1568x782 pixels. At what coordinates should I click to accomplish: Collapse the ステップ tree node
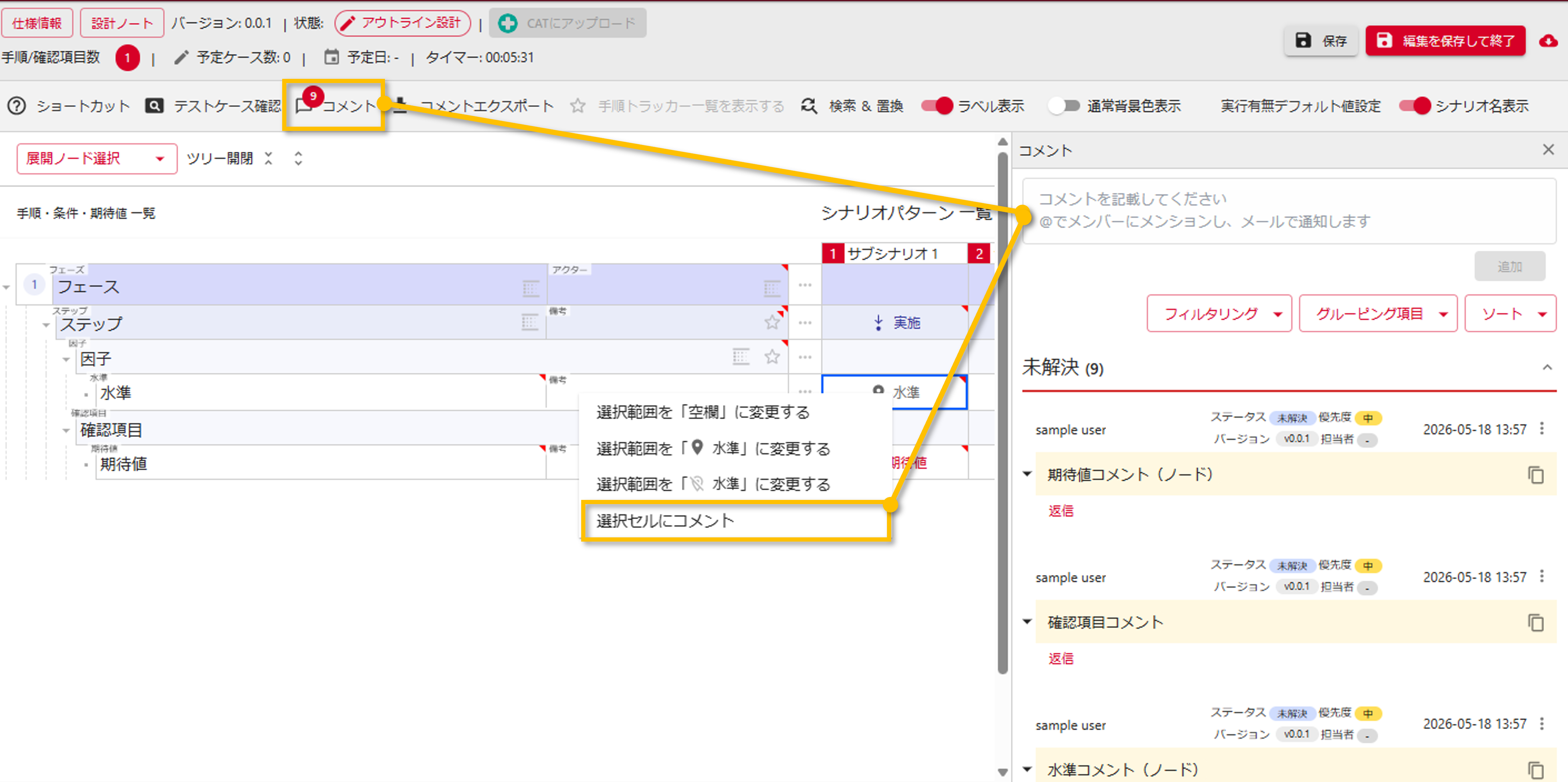[46, 325]
